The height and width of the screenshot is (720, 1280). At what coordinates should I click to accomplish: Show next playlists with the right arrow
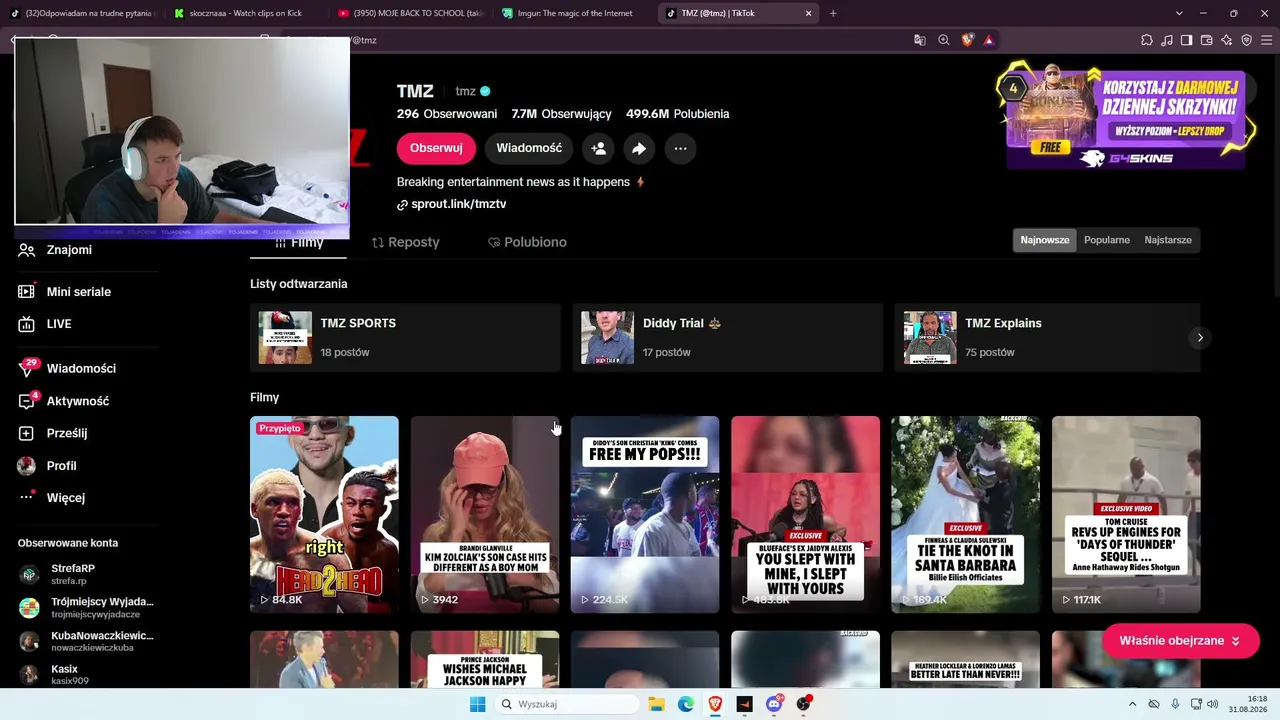tap(1200, 338)
